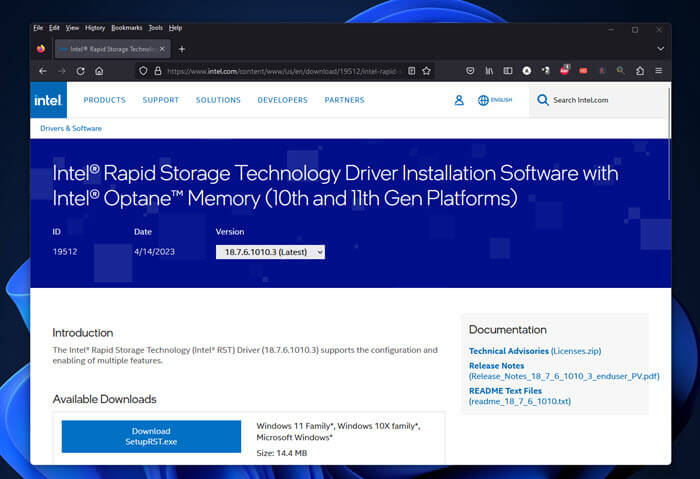Open the extensions puzzle icon

point(640,71)
